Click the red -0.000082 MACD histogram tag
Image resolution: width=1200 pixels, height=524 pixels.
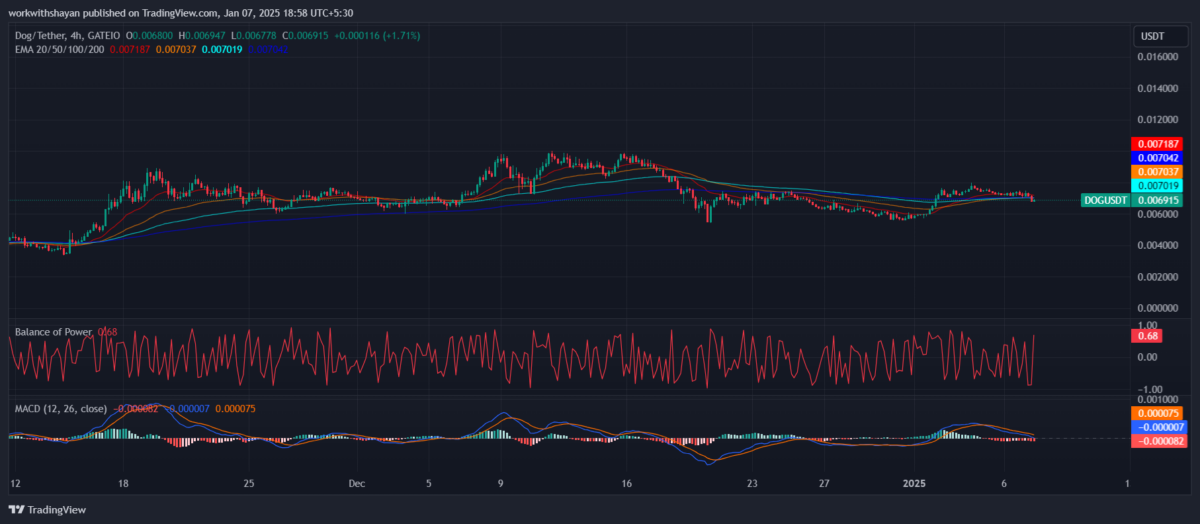pyautogui.click(x=1156, y=441)
